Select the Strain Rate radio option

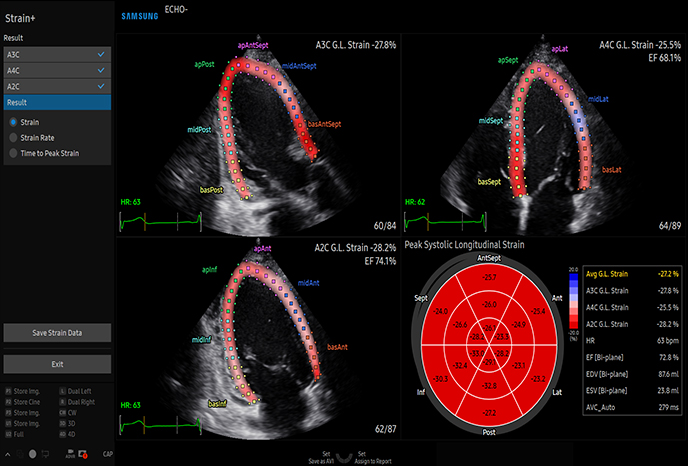(12, 137)
